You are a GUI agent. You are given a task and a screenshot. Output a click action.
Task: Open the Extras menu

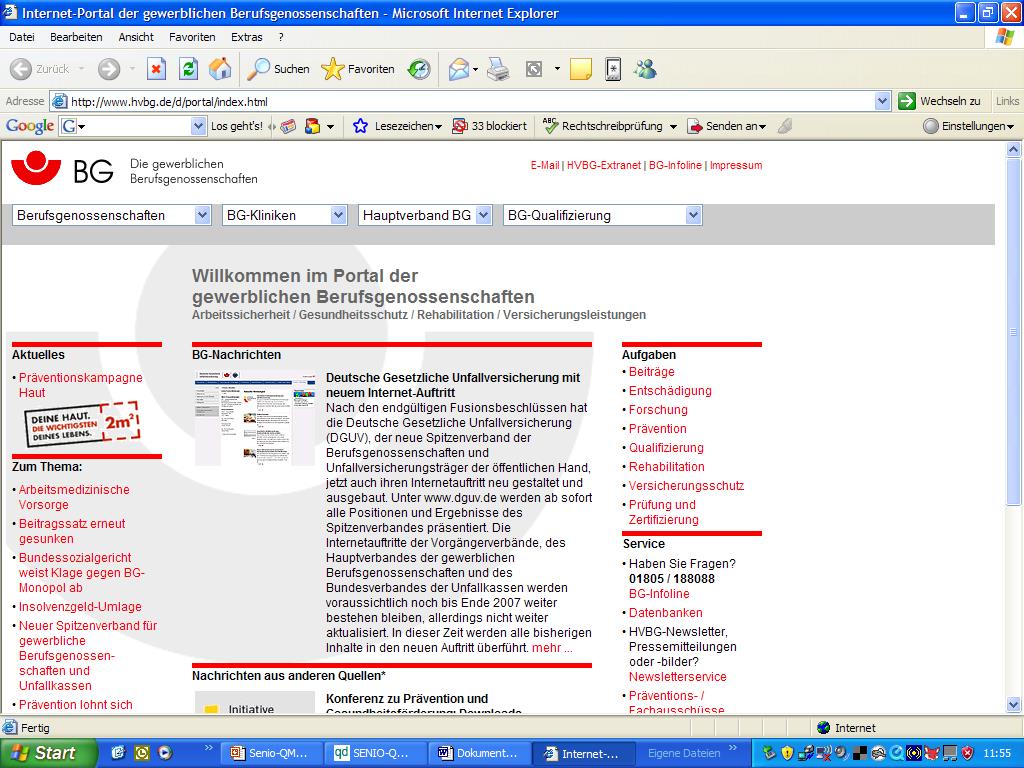(x=246, y=37)
